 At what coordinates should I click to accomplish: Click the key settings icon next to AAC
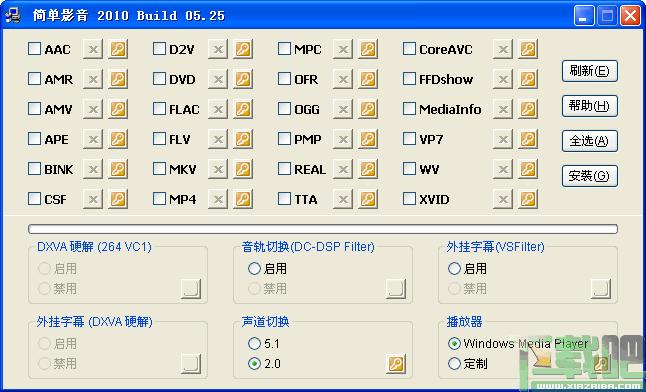tap(118, 49)
